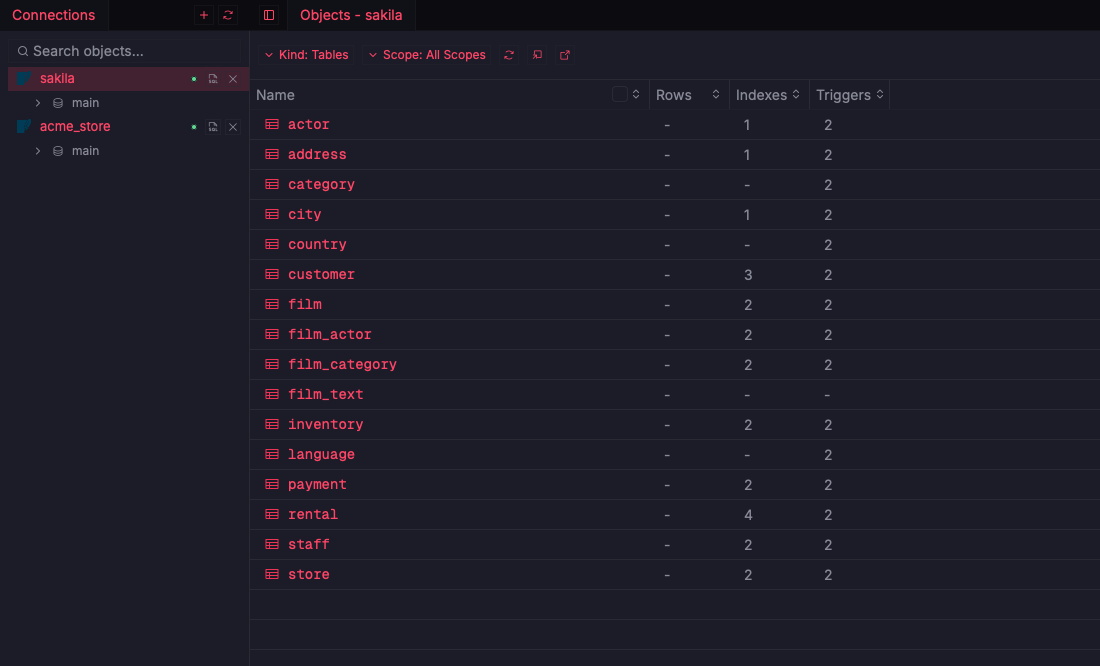Click the table icon for film_text

pyautogui.click(x=272, y=394)
